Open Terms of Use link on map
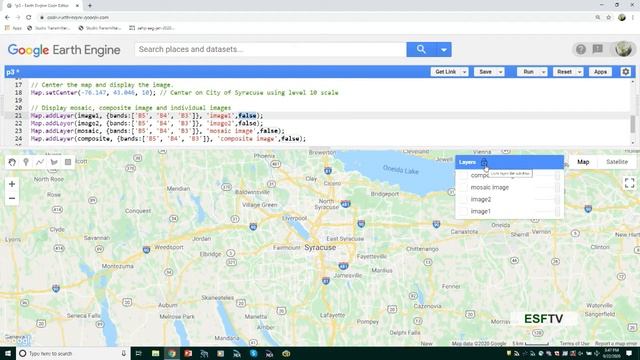 [574, 343]
